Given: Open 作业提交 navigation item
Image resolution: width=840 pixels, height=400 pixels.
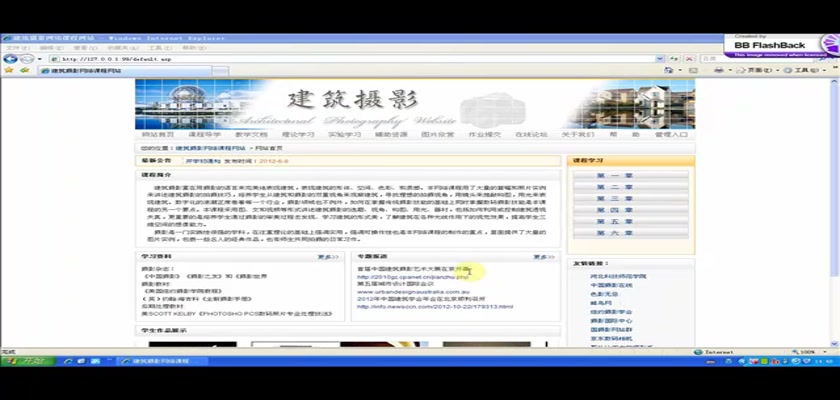Looking at the screenshot, I should (x=484, y=134).
